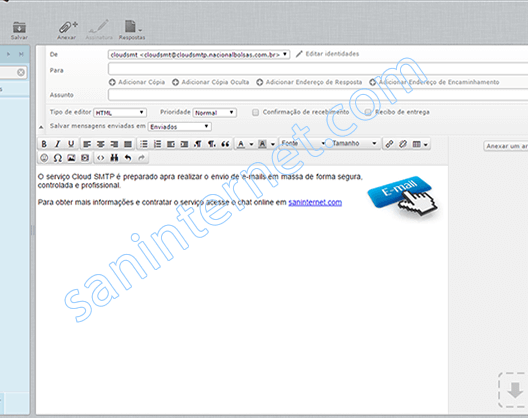Open the Tamanho size dropdown
The width and height of the screenshot is (528, 418).
(x=354, y=143)
